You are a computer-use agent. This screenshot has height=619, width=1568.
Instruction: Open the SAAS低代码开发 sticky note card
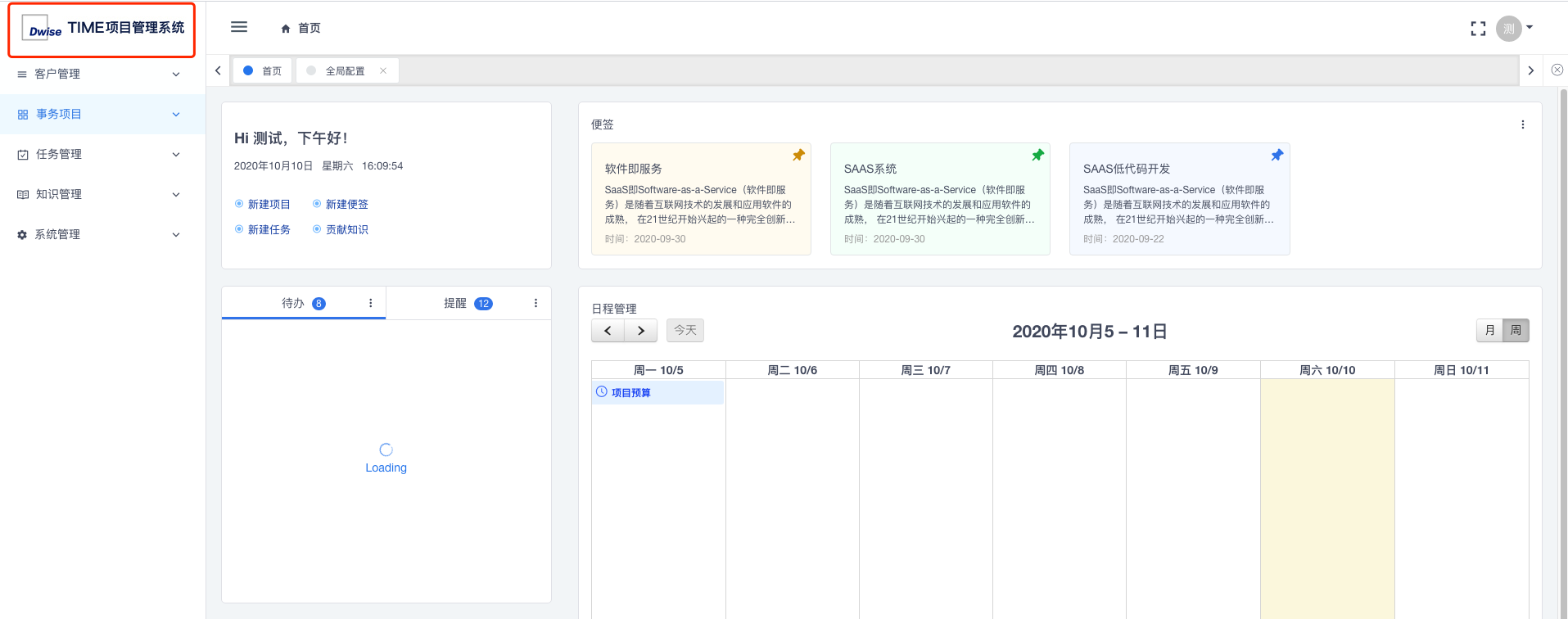click(1180, 199)
